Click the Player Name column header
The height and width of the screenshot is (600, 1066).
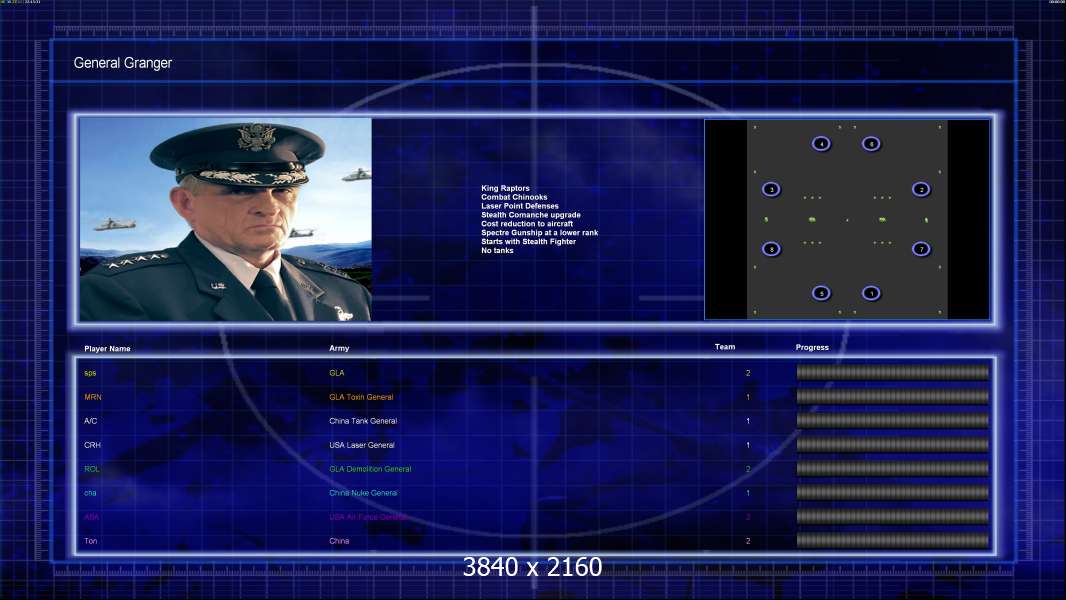pyautogui.click(x=107, y=349)
